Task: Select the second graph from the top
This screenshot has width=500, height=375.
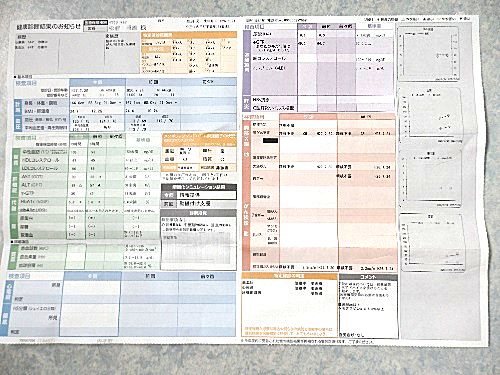Action: pos(431,115)
